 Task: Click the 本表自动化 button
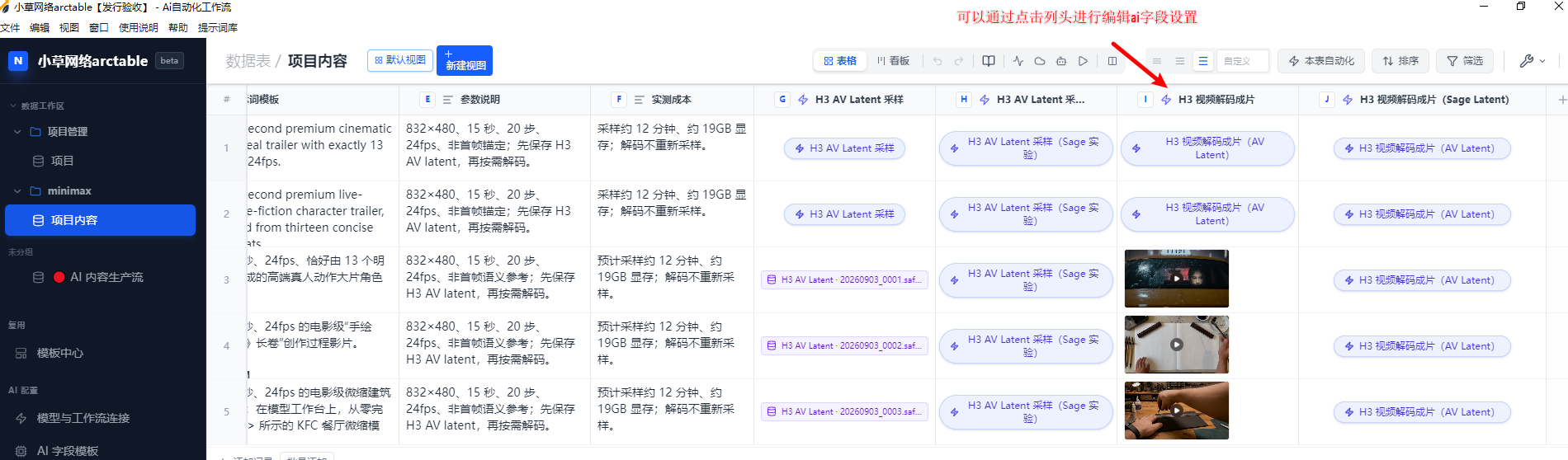pyautogui.click(x=1322, y=61)
